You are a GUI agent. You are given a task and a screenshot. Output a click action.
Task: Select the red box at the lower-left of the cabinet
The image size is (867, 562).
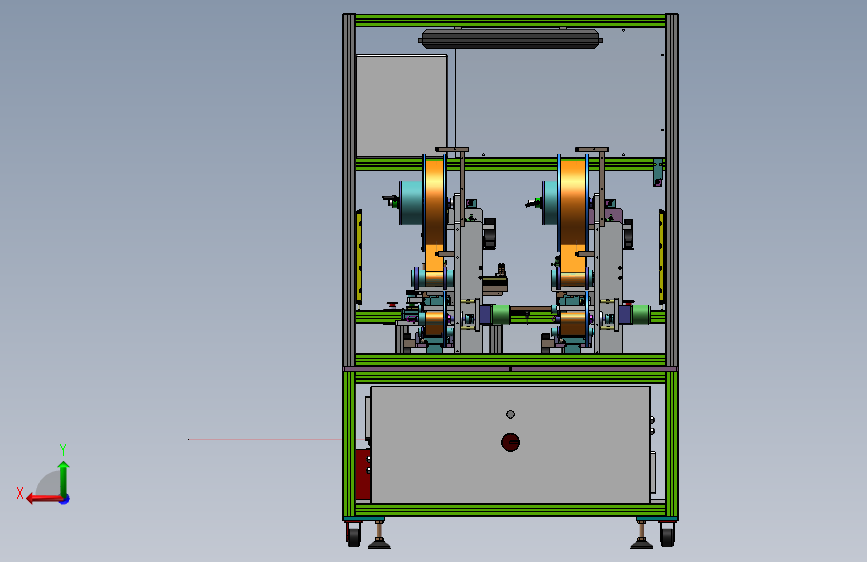(x=363, y=474)
